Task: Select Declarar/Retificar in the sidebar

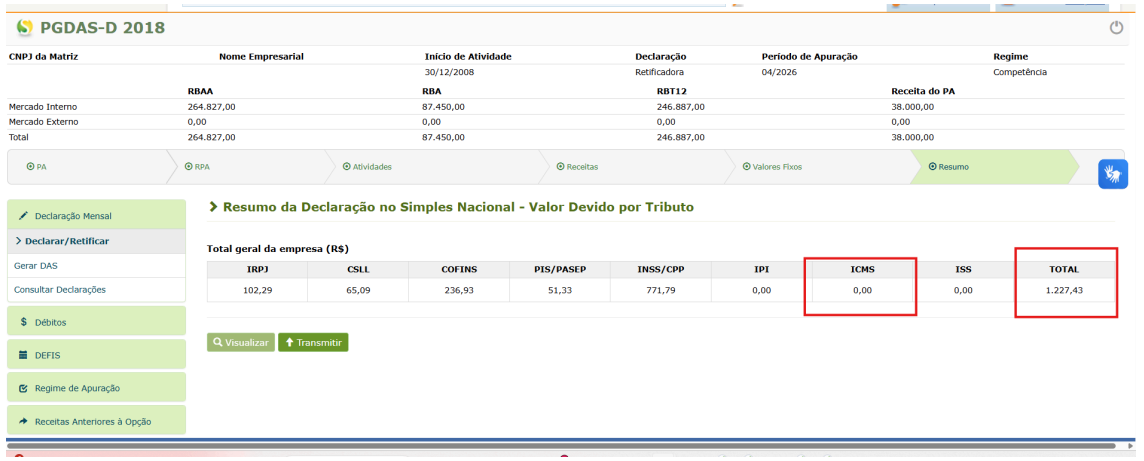Action: pyautogui.click(x=96, y=241)
